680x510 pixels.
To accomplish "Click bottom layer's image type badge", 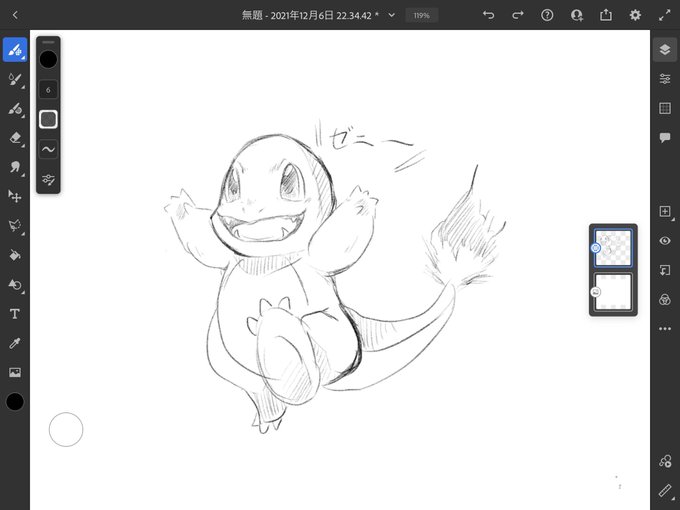I will click(x=596, y=292).
